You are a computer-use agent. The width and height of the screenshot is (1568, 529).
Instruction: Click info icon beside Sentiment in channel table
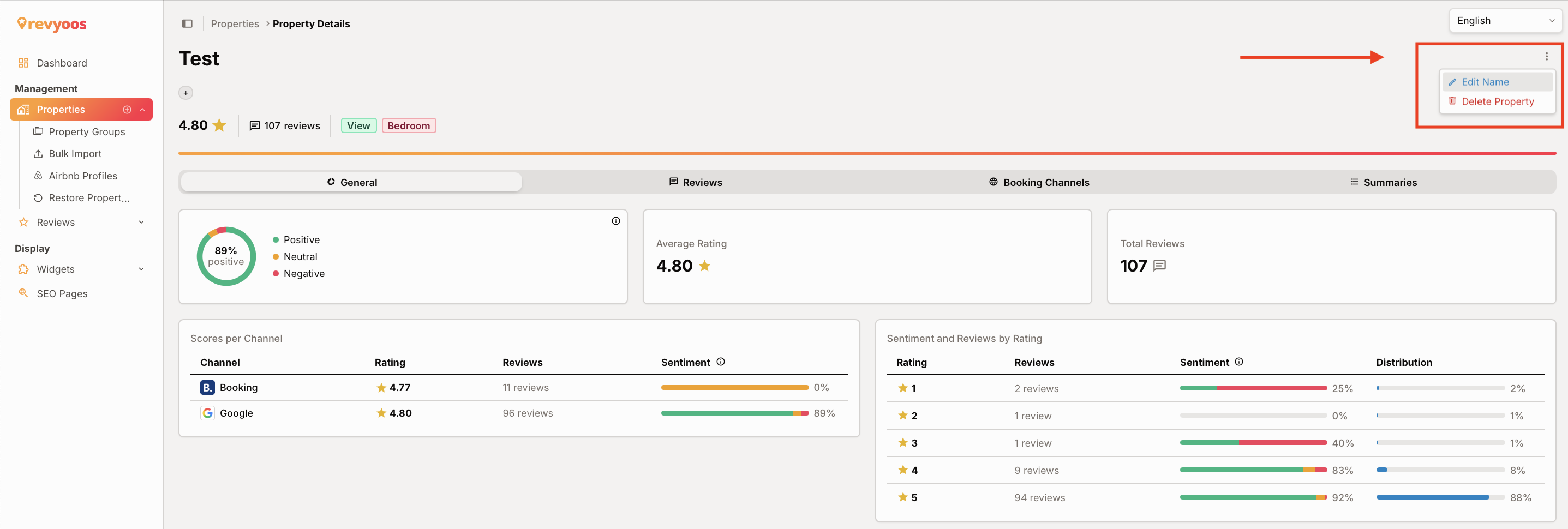721,362
